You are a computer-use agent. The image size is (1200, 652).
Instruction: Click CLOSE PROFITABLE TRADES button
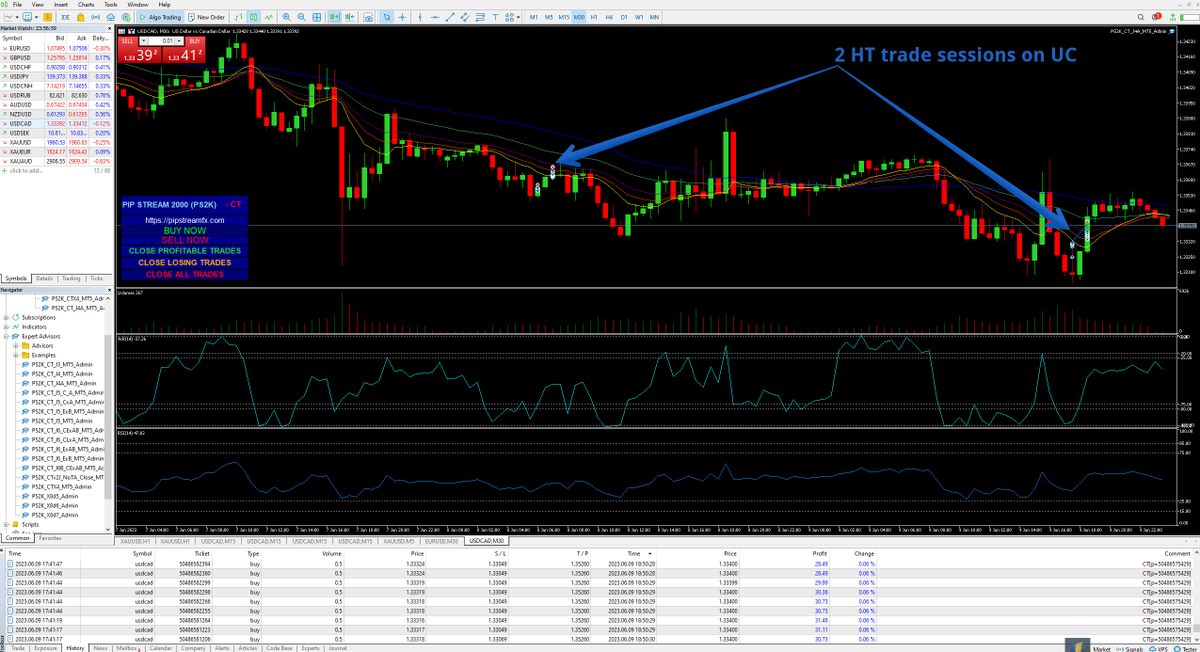pyautogui.click(x=185, y=250)
